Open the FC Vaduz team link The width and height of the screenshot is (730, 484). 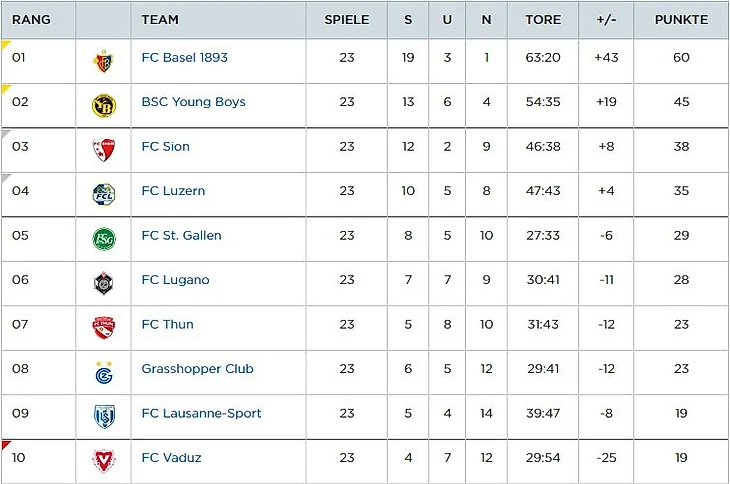[172, 458]
